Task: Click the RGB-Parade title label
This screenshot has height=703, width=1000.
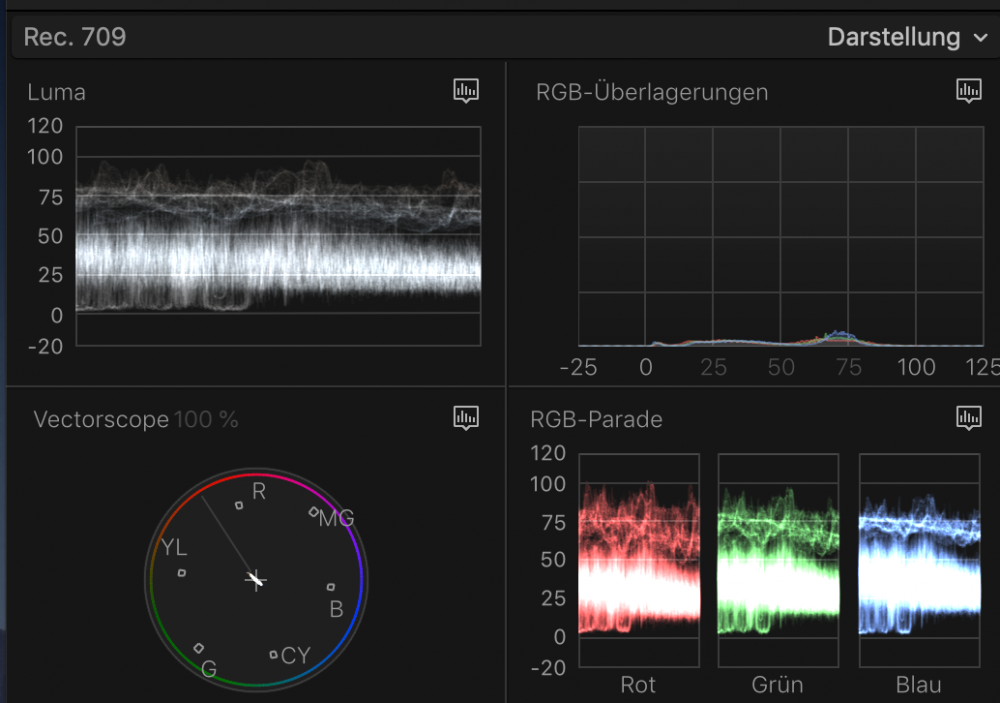Action: pyautogui.click(x=599, y=420)
